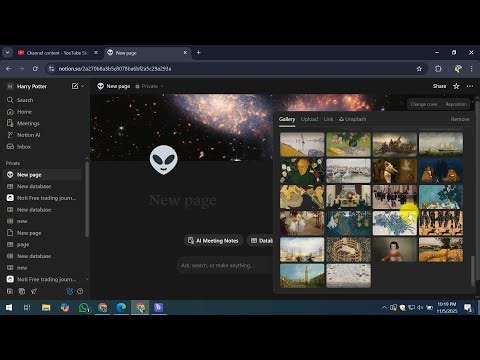Close the YouTube Studio browser tab
480x360 pixels.
(x=96, y=53)
